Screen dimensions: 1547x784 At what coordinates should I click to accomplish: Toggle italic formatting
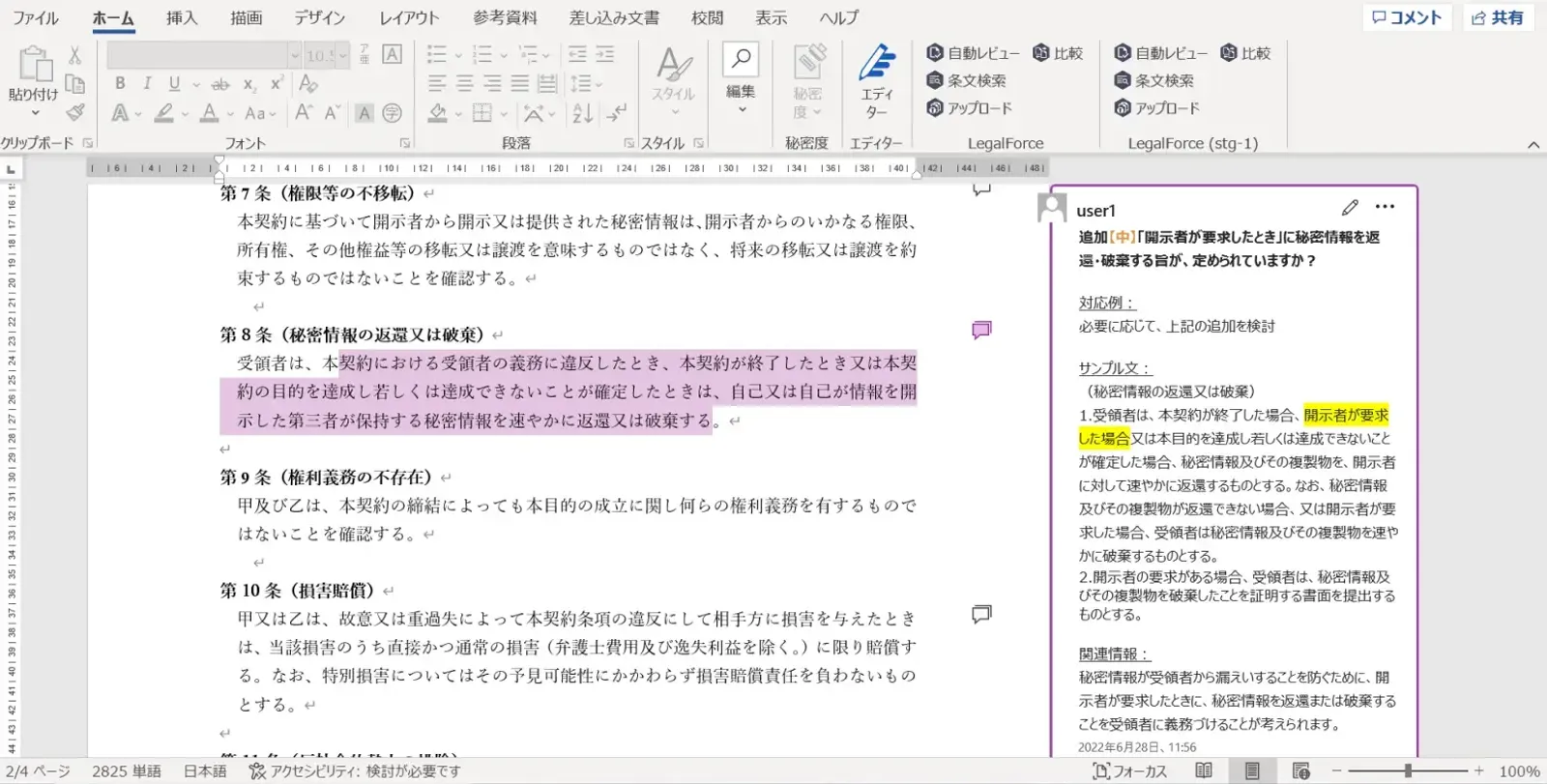point(147,84)
